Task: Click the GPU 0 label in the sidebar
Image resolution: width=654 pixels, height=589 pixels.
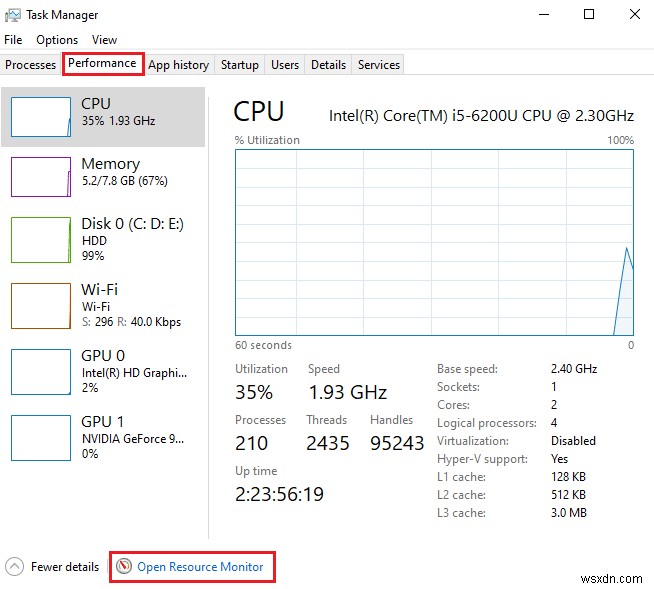Action: pos(103,356)
